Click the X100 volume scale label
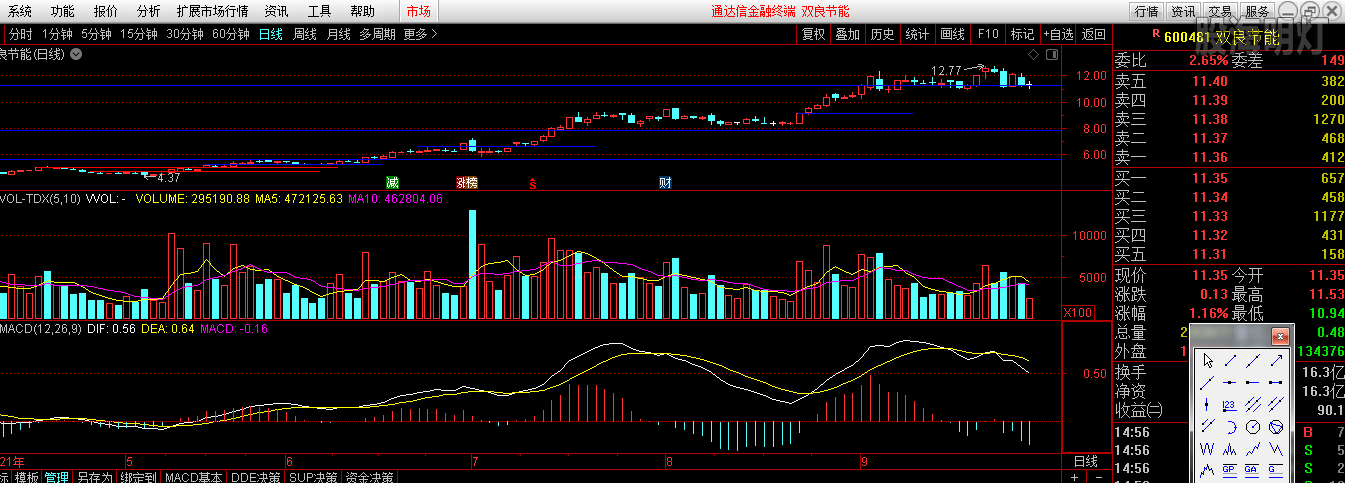Screen dimensions: 1345x483 (1078, 312)
